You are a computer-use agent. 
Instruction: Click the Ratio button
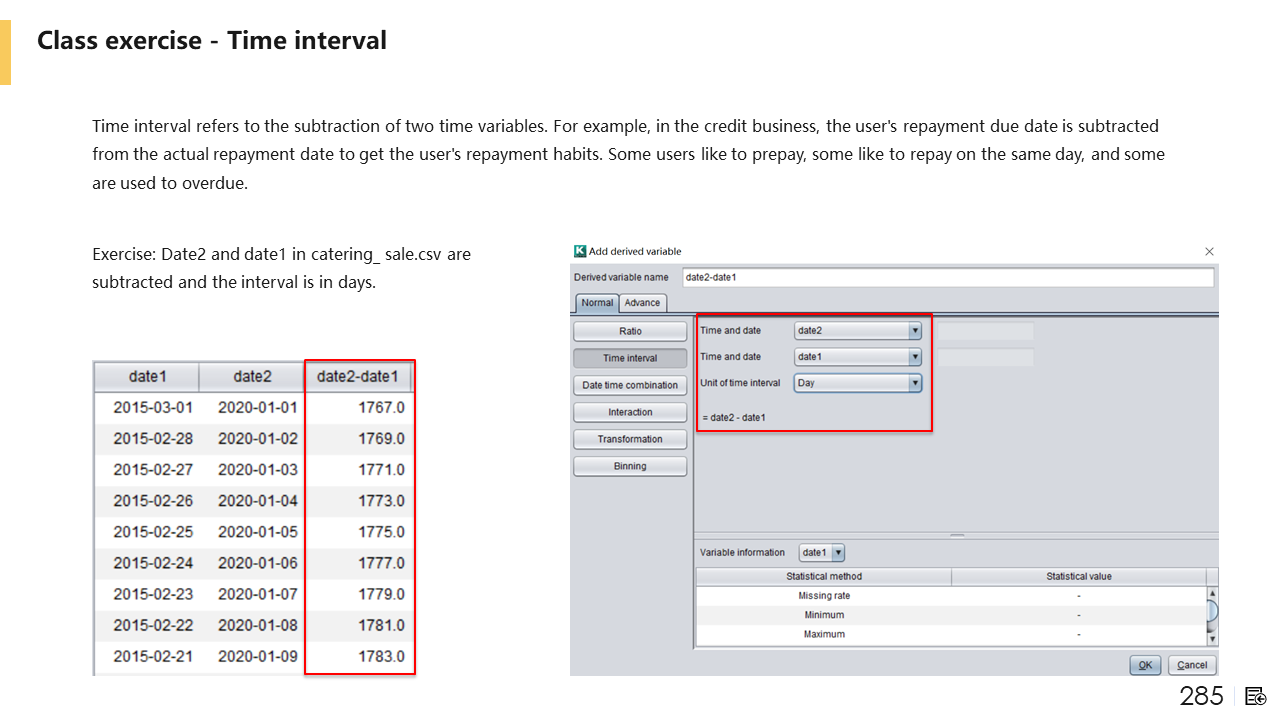[630, 331]
